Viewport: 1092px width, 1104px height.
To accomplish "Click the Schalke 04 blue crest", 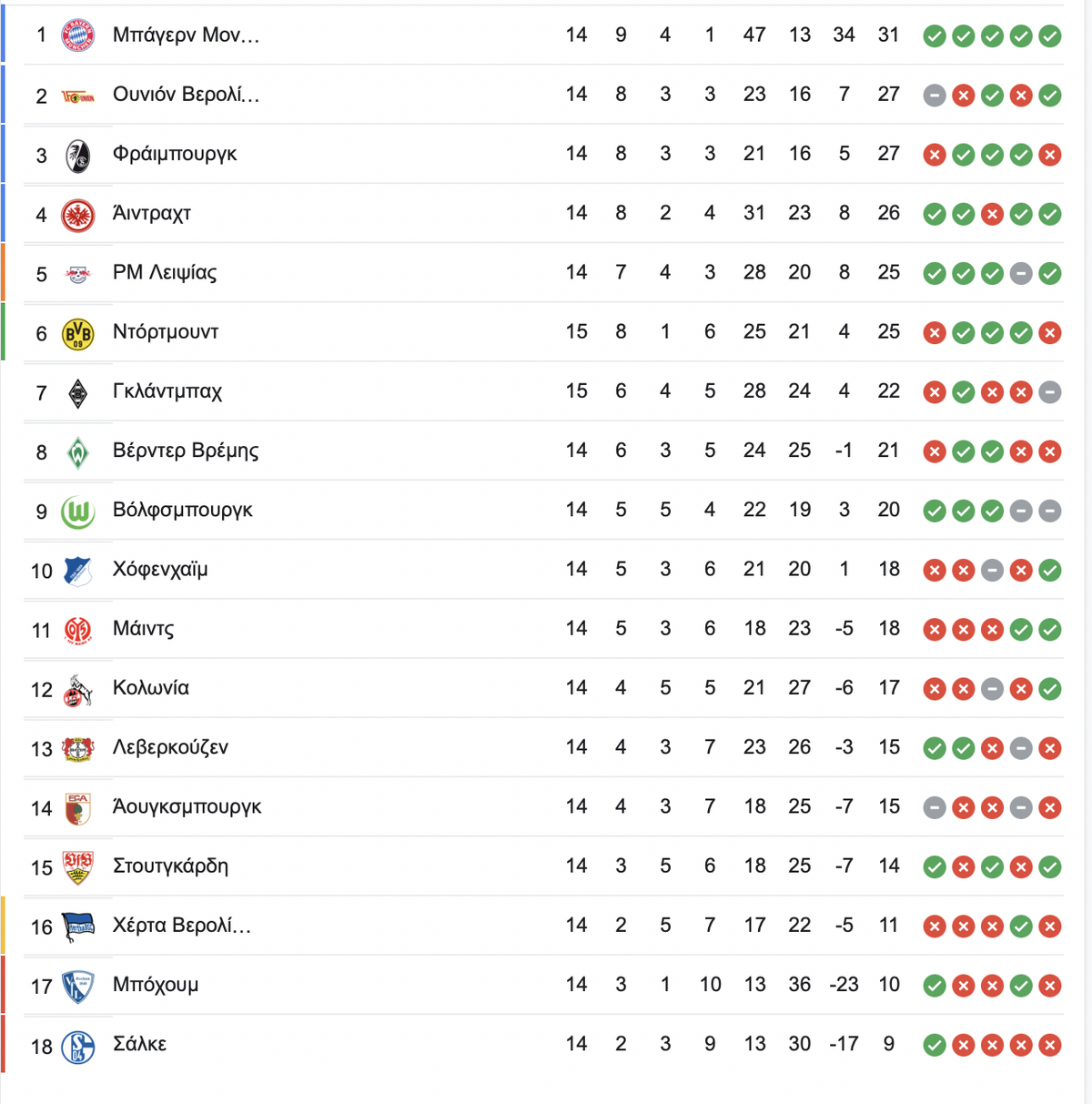I will coord(77,1047).
